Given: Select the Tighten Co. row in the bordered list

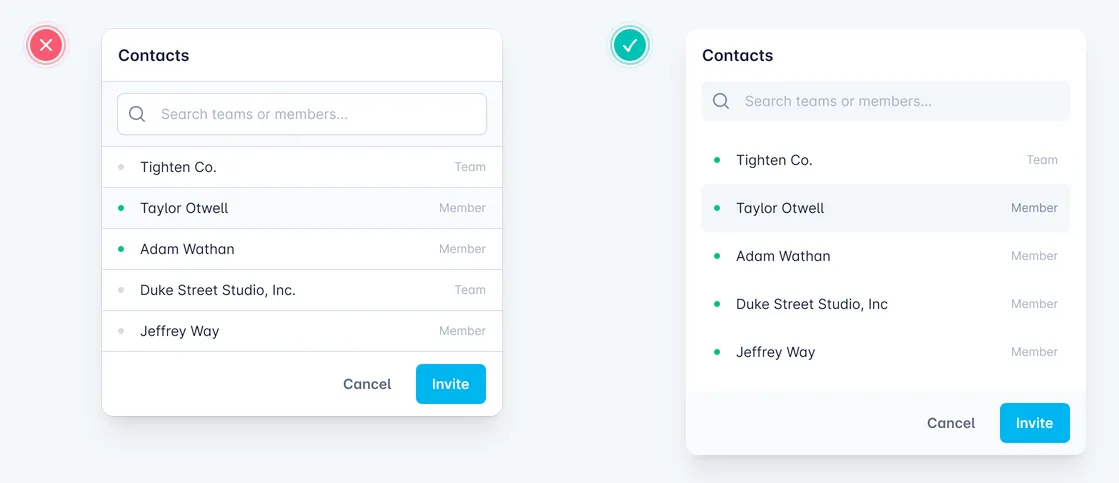Looking at the screenshot, I should (301, 167).
